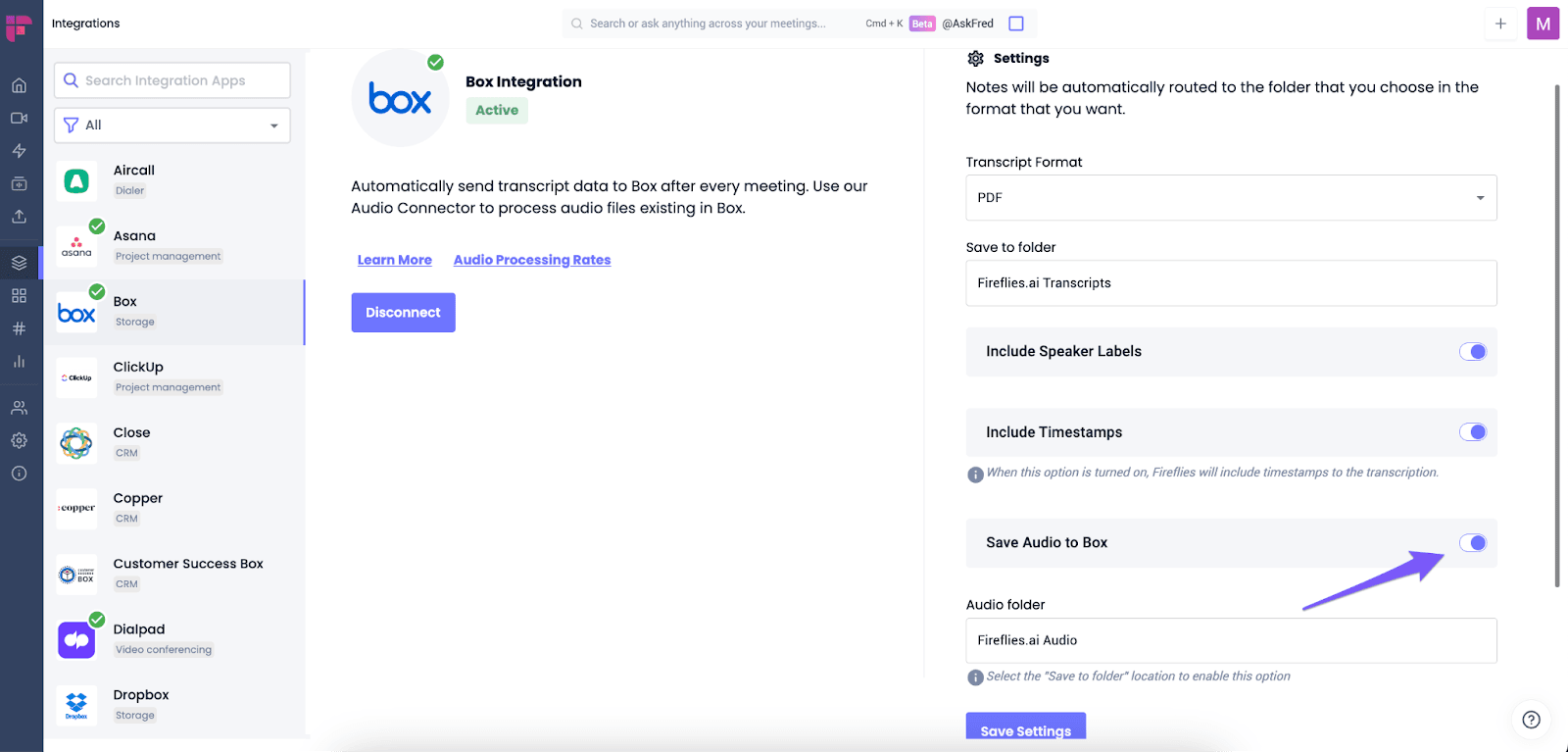This screenshot has height=752, width=1568.
Task: Open Transcript Format PDF dropdown
Action: (x=1231, y=198)
